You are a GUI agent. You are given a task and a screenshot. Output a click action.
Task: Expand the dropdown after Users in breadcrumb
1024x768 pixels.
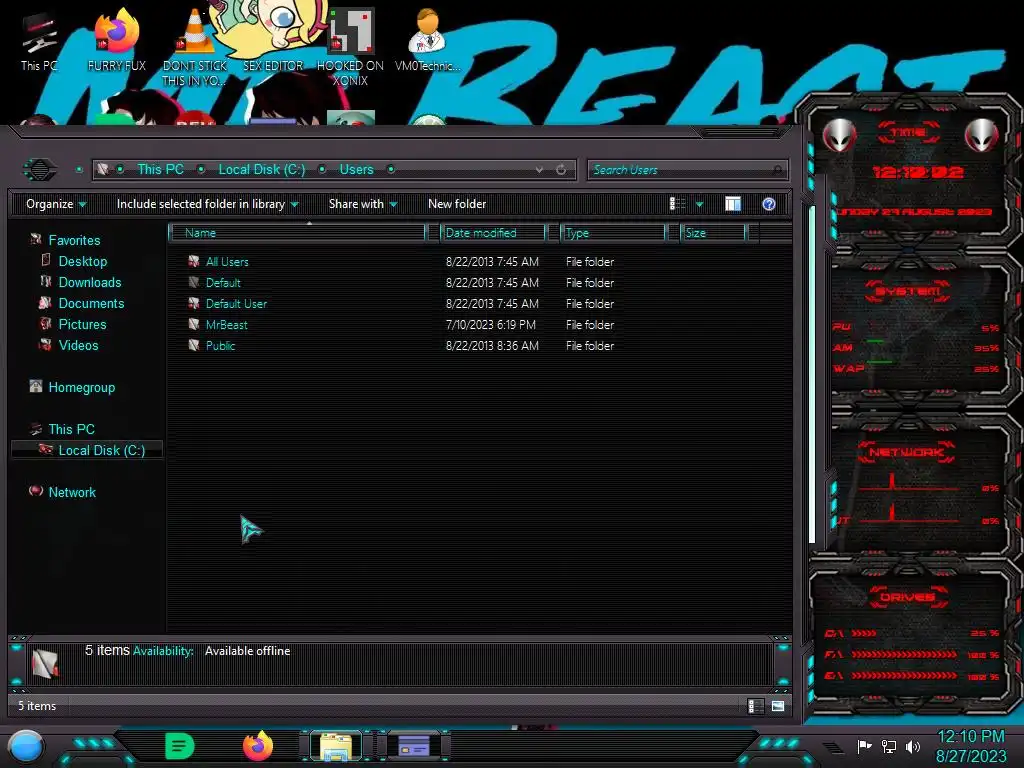[391, 170]
